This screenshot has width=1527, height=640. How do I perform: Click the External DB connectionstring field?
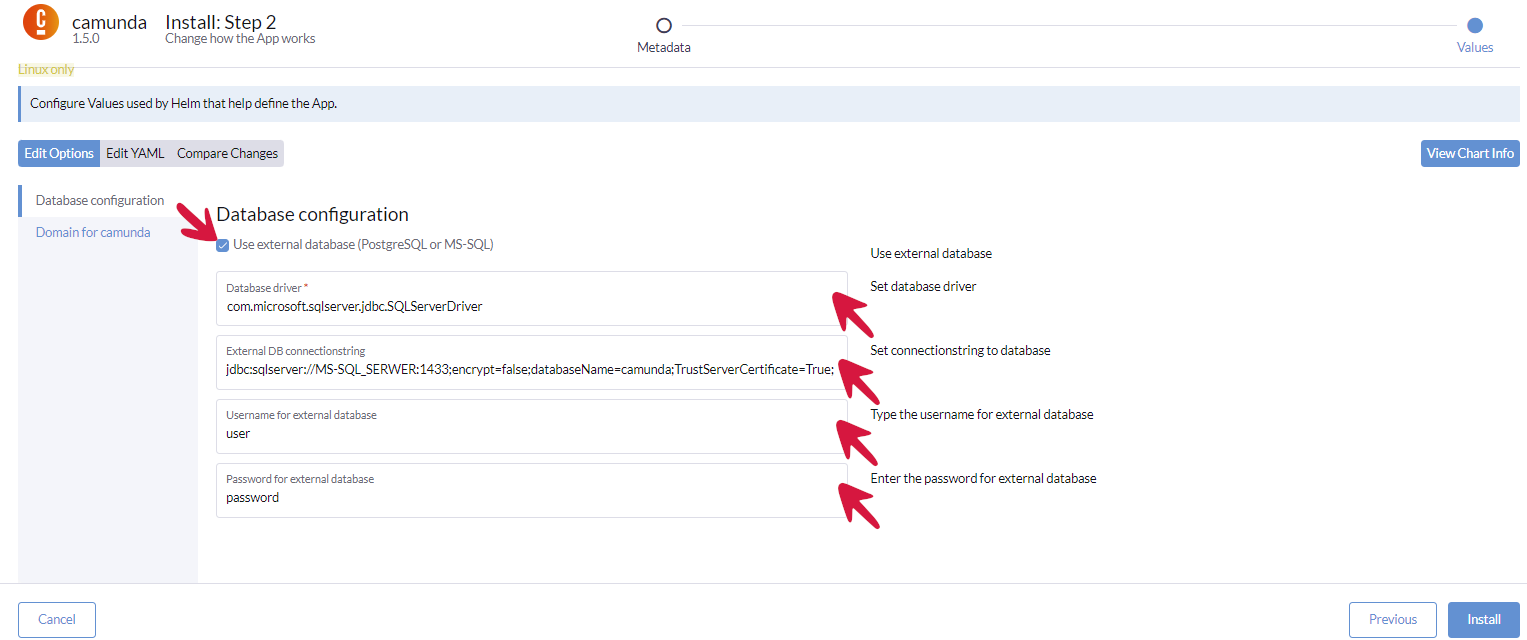(530, 370)
